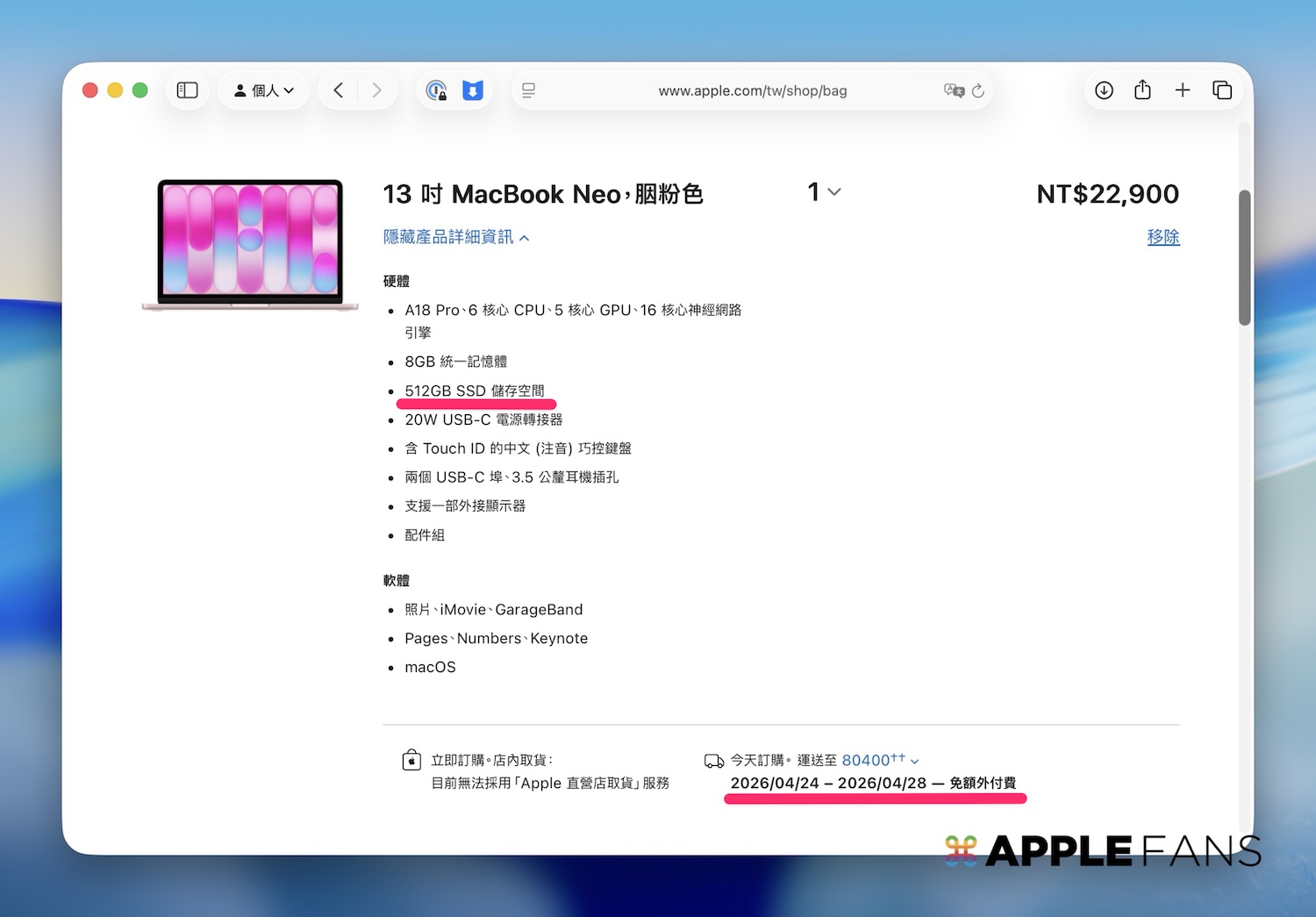This screenshot has height=917, width=1316.
Task: Show the downloads list
Action: coord(1104,90)
